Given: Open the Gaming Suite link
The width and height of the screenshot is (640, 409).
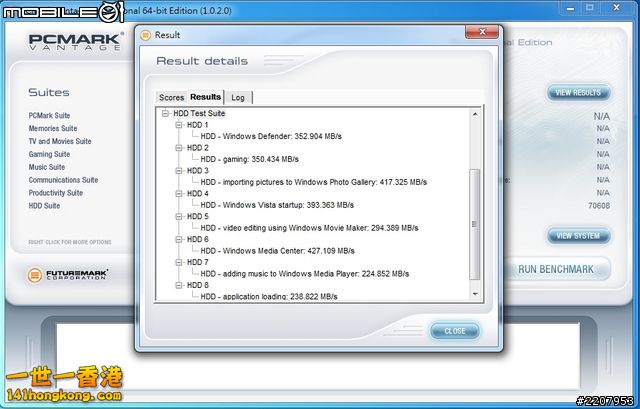Looking at the screenshot, I should (x=49, y=154).
